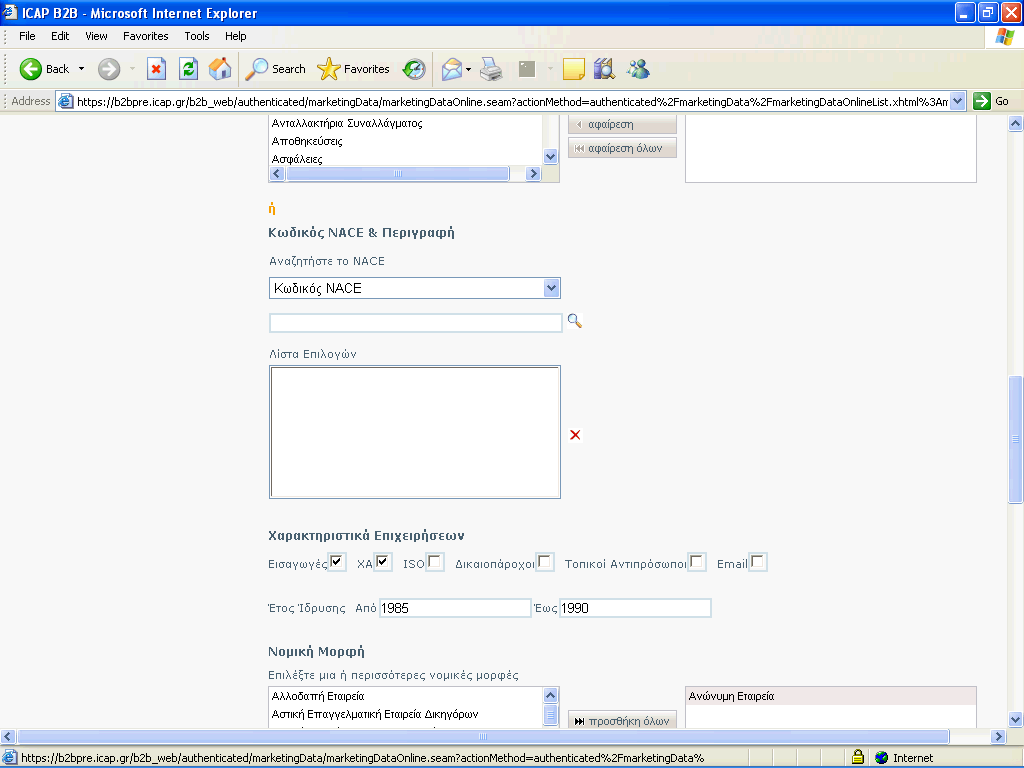Viewport: 1024px width, 768px height.
Task: Uncheck the Εισαγωγές checkbox
Action: [336, 562]
